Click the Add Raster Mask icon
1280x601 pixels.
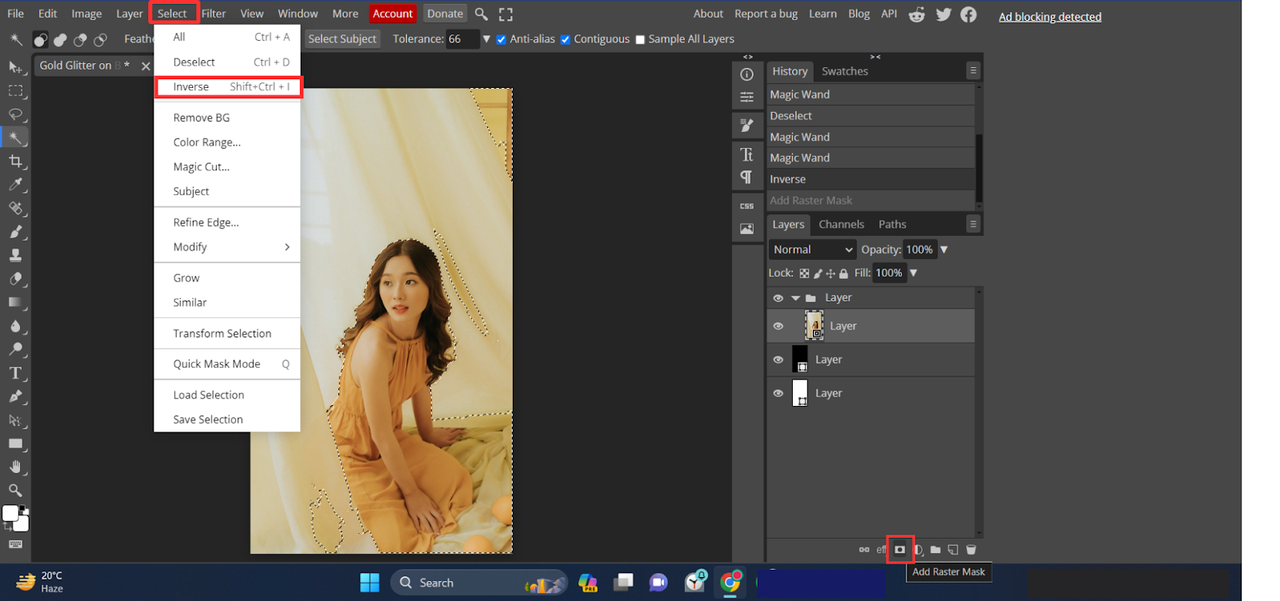click(x=899, y=549)
